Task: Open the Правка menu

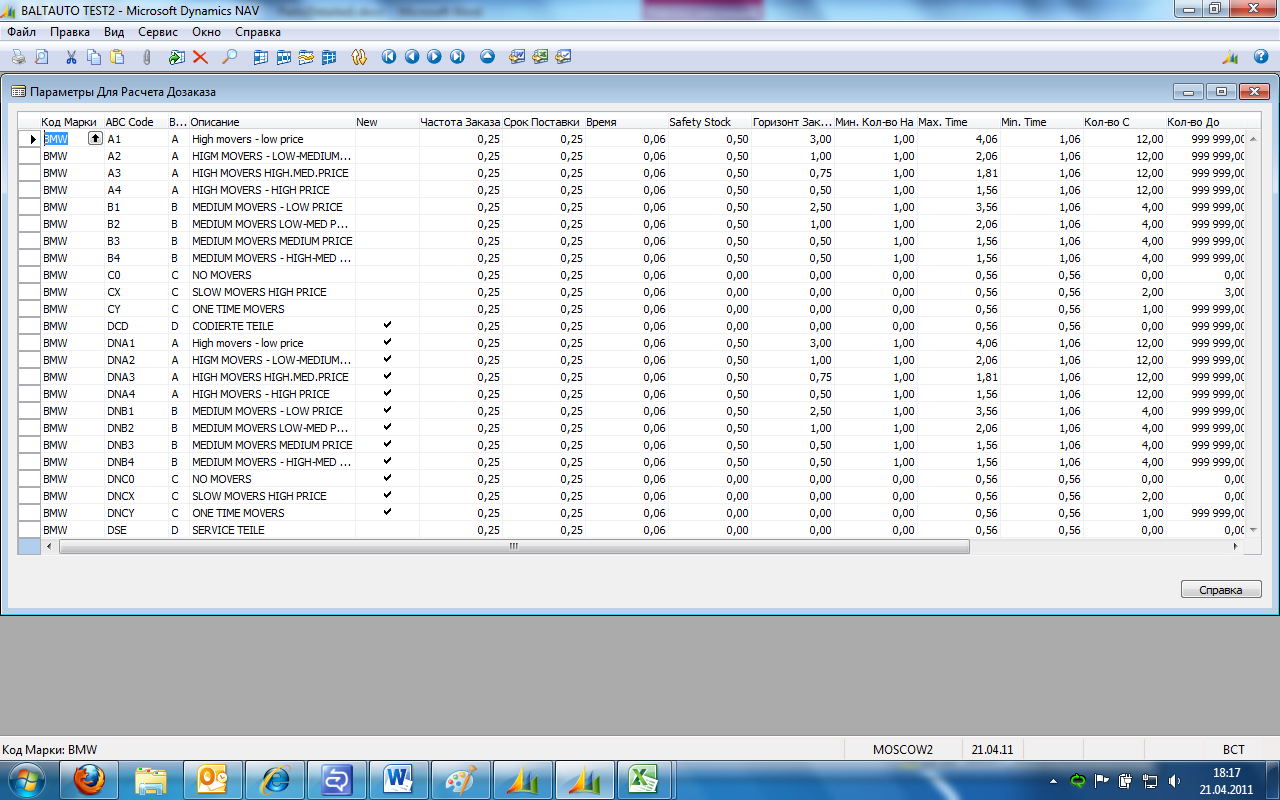Action: 70,32
